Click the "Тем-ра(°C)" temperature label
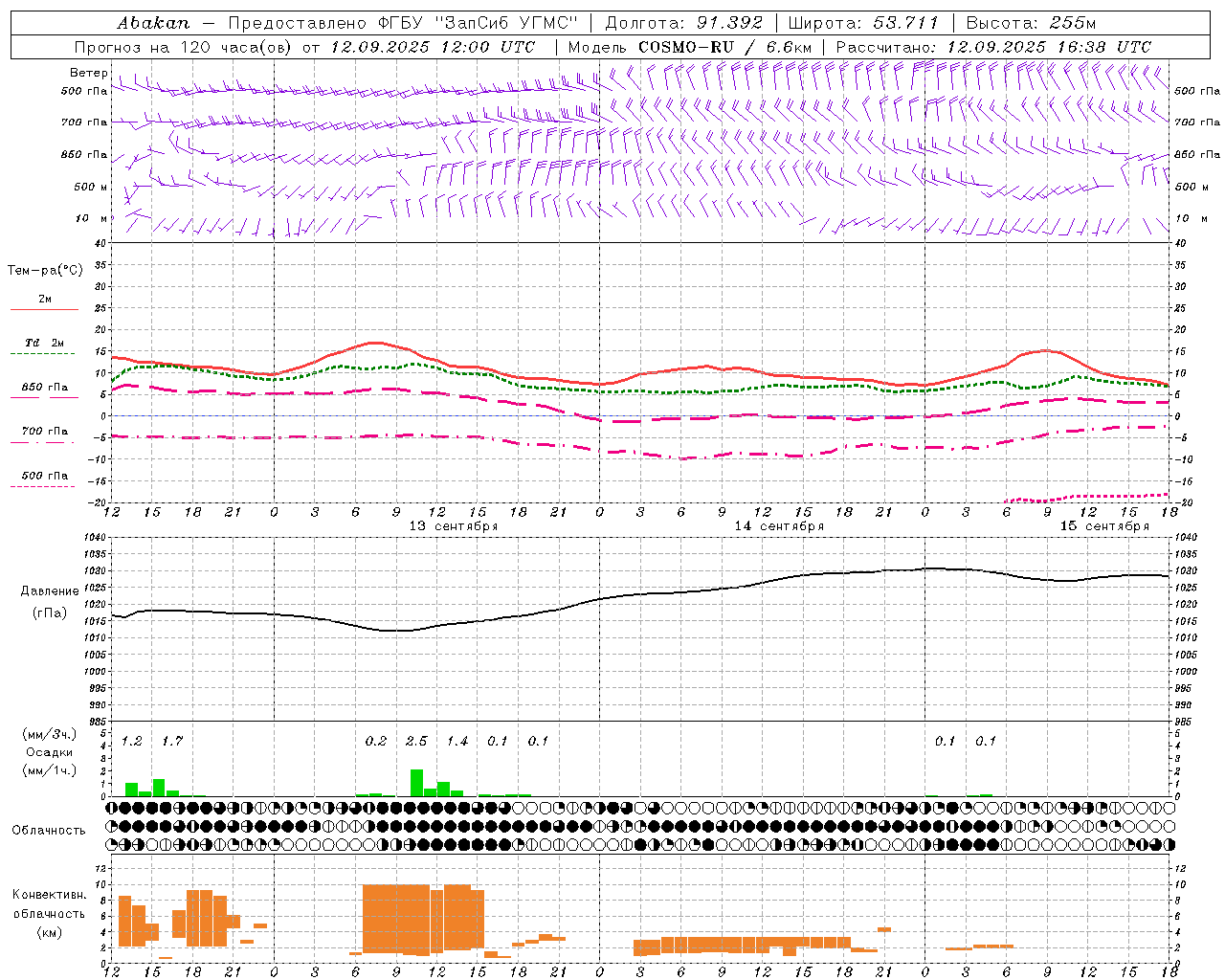Image resolution: width=1225 pixels, height=980 pixels. [45, 271]
